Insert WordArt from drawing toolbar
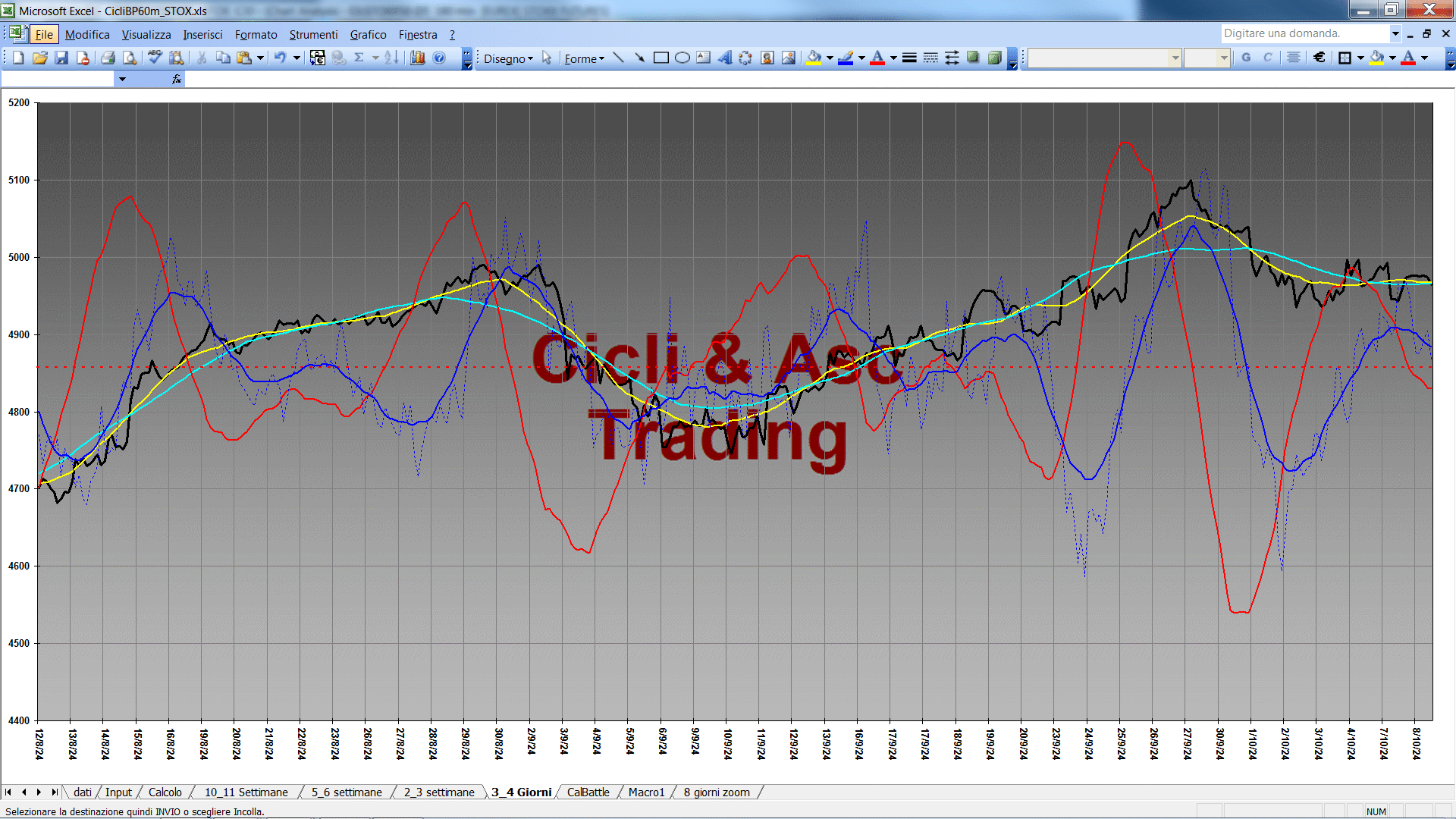The image size is (1456, 819). point(725,58)
